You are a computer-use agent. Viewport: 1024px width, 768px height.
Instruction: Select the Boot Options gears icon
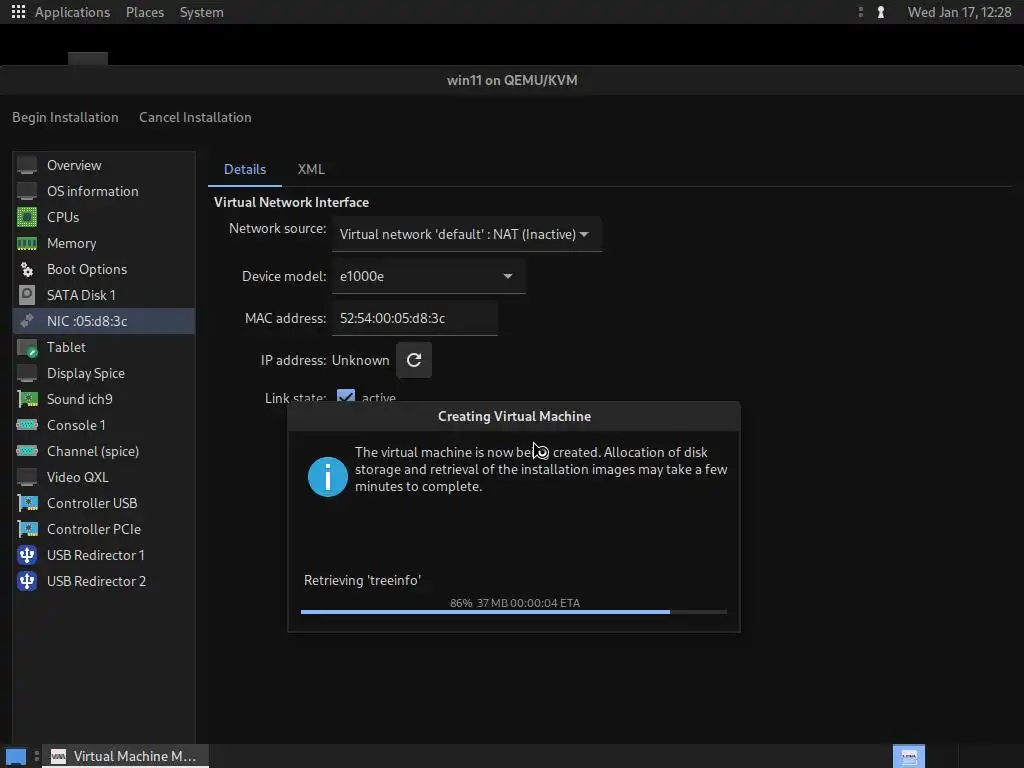click(27, 269)
